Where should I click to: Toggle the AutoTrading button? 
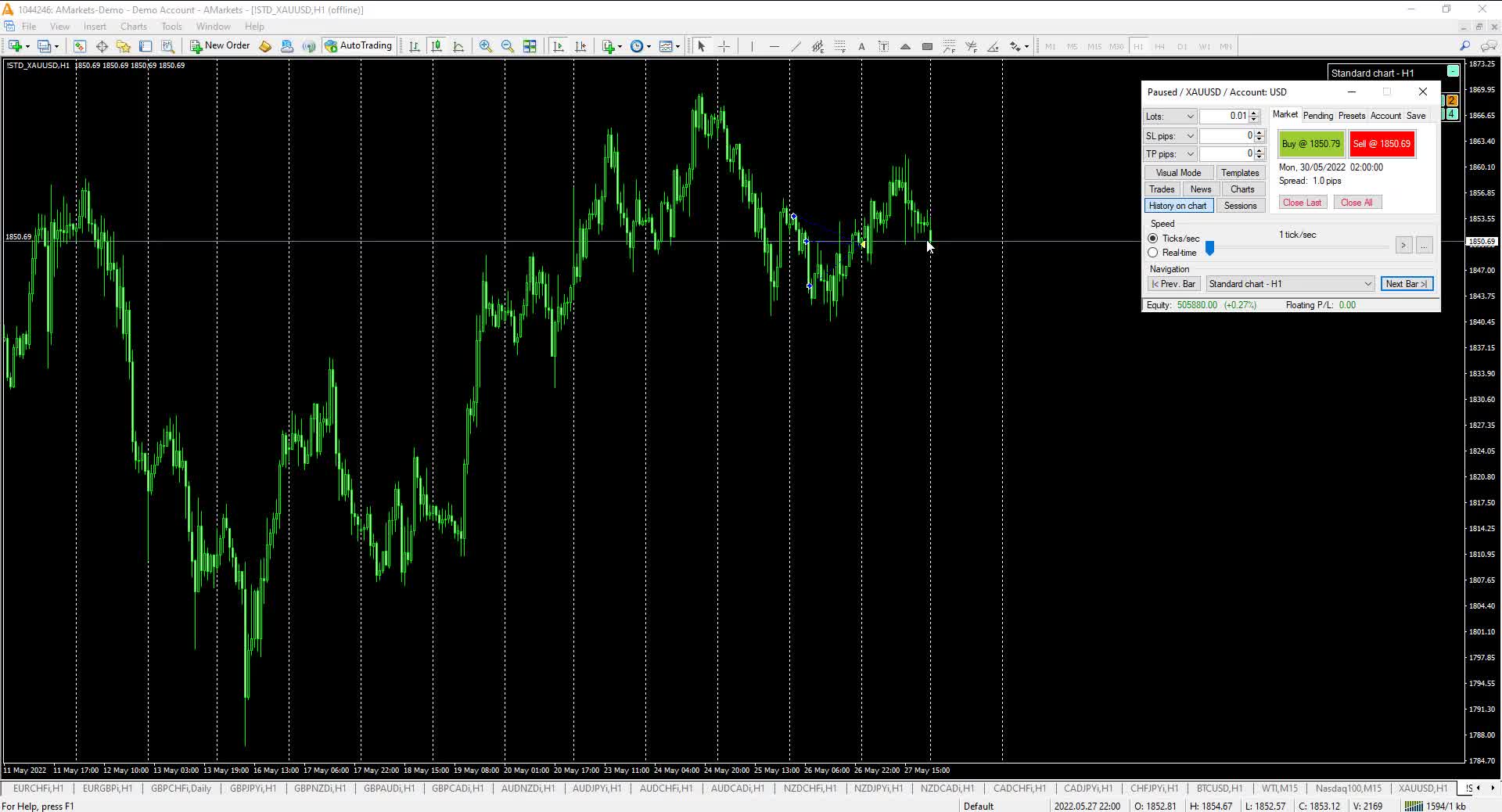[358, 46]
